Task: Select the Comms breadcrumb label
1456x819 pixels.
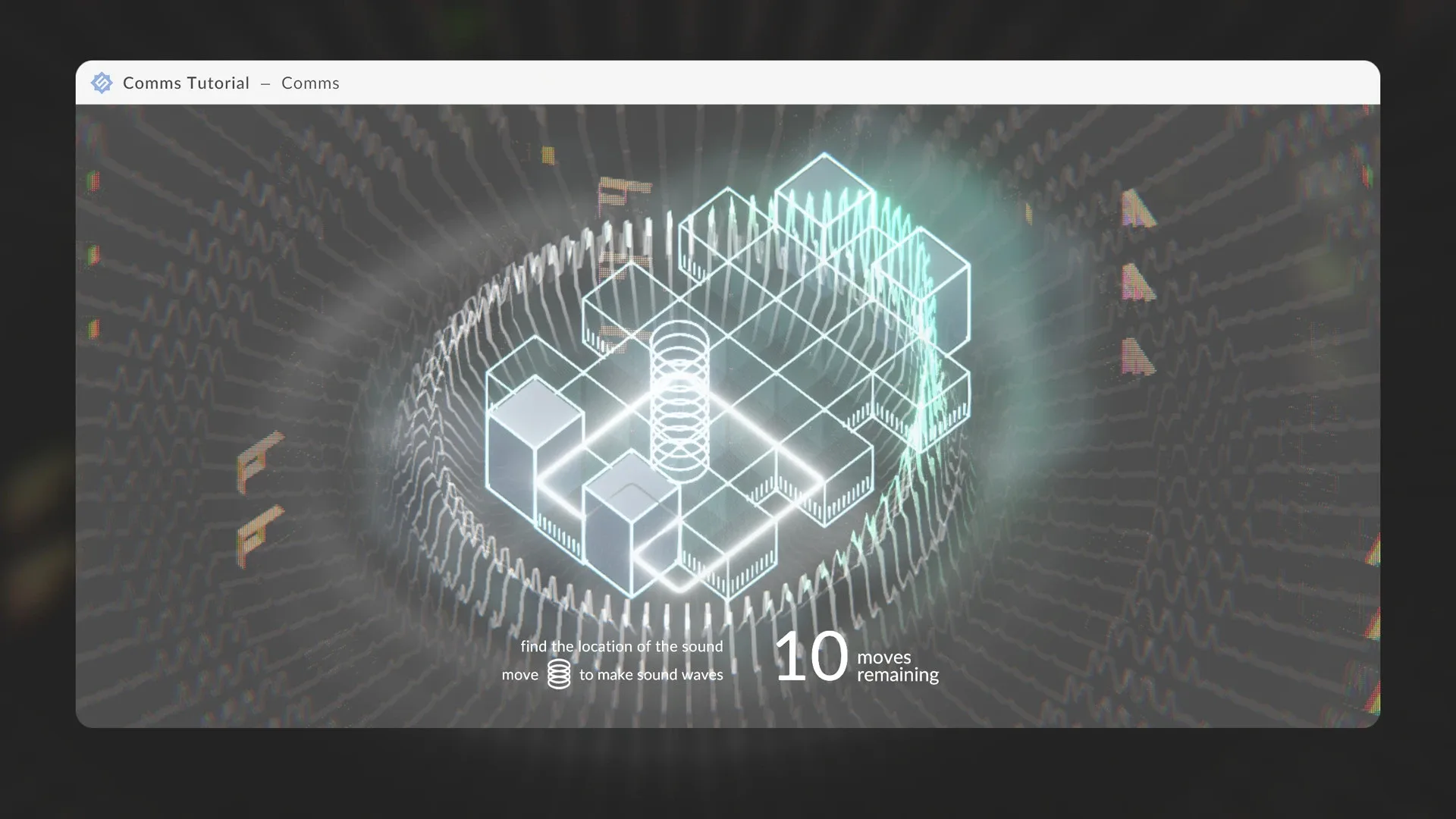Action: 310,83
